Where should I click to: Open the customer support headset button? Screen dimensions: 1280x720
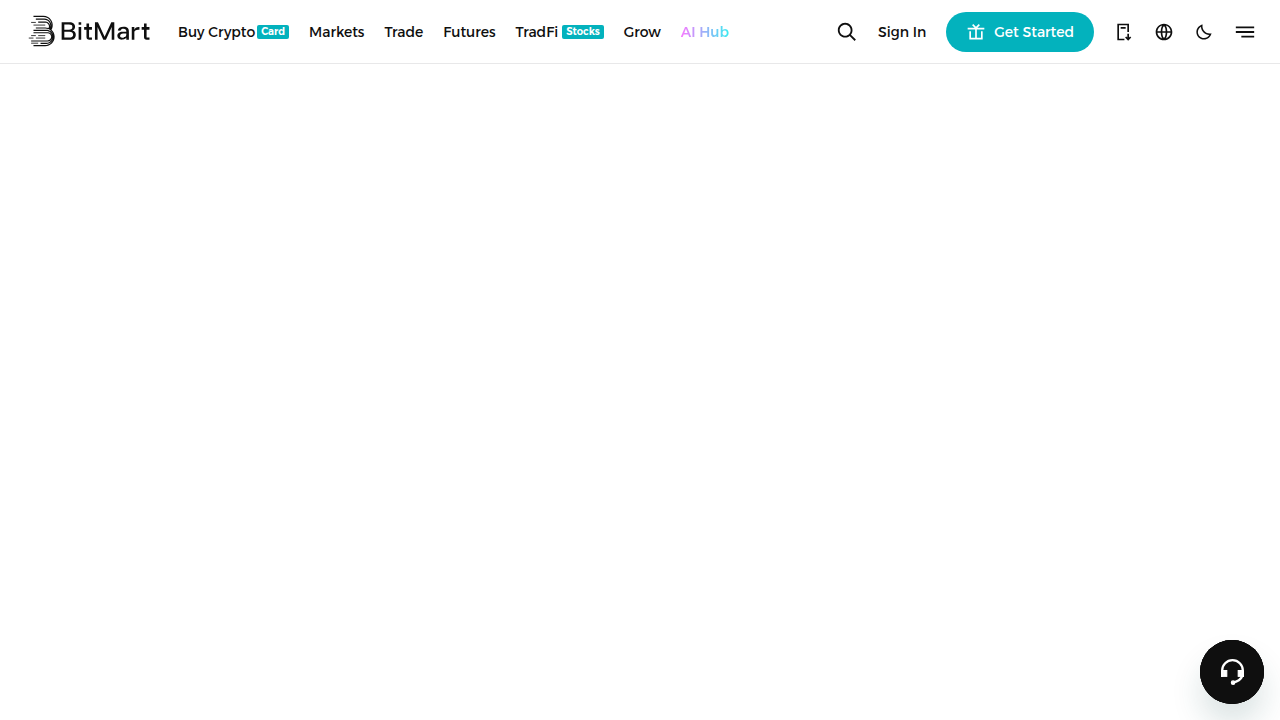point(1232,672)
